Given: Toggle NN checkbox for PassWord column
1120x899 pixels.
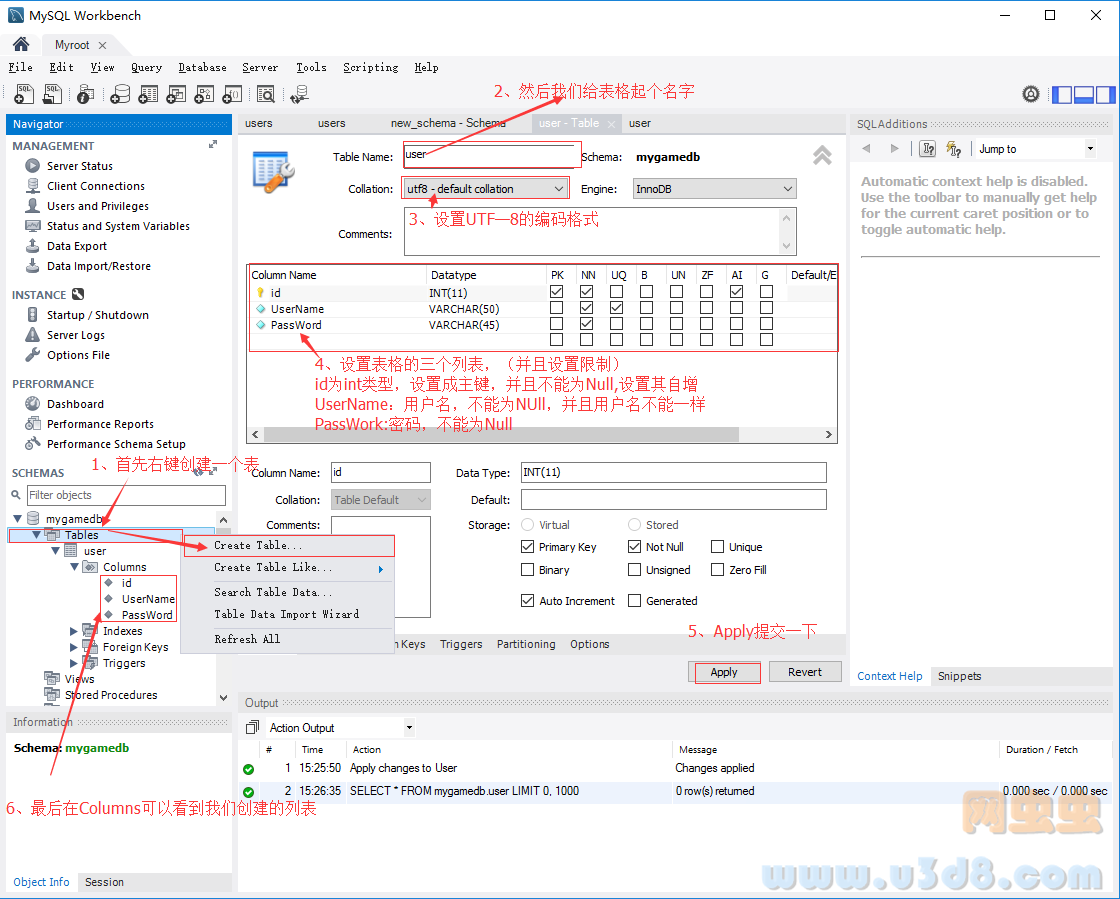Looking at the screenshot, I should click(586, 323).
